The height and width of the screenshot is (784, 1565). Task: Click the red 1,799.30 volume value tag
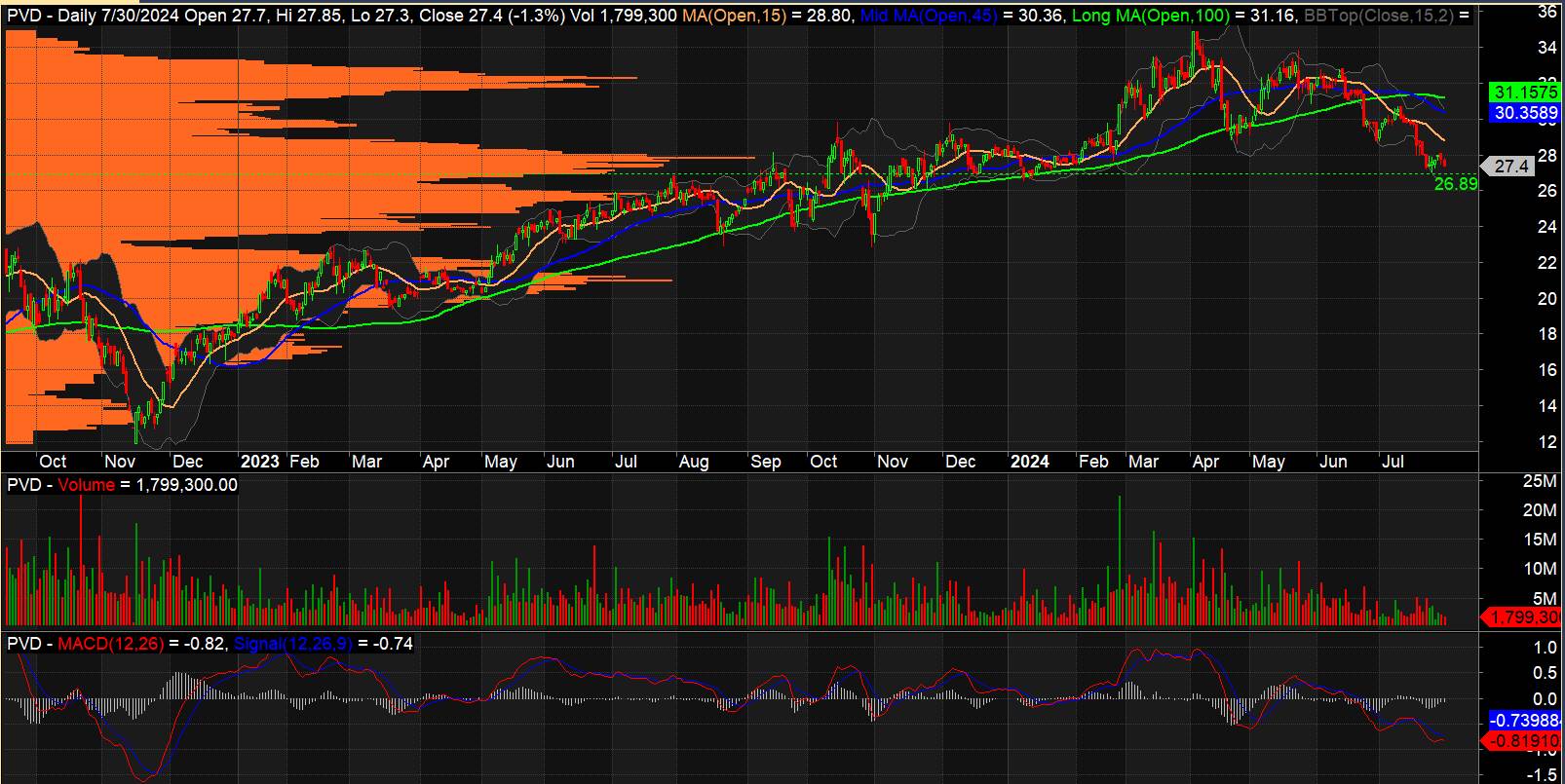click(x=1521, y=617)
